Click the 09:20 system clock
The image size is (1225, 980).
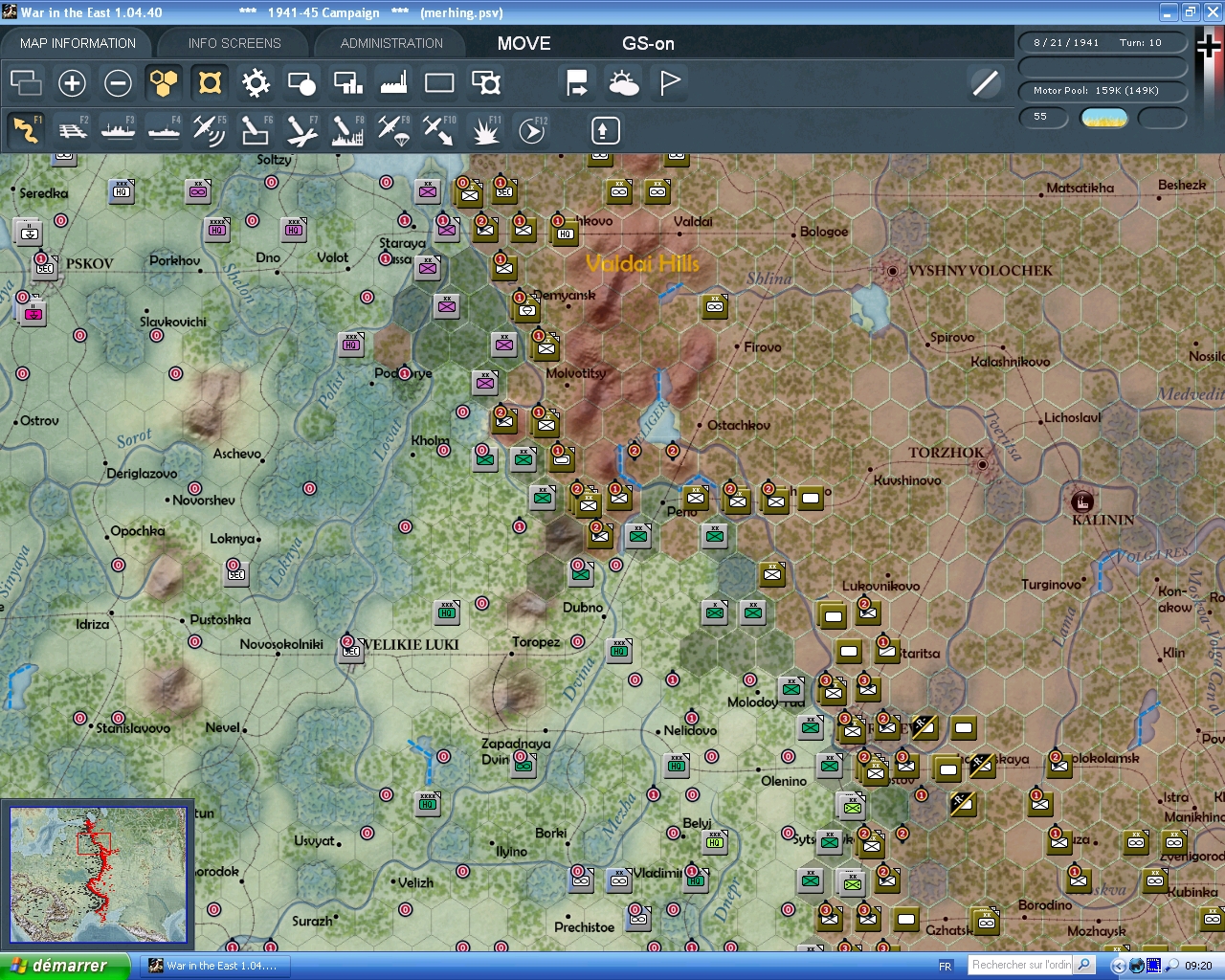coord(1198,967)
